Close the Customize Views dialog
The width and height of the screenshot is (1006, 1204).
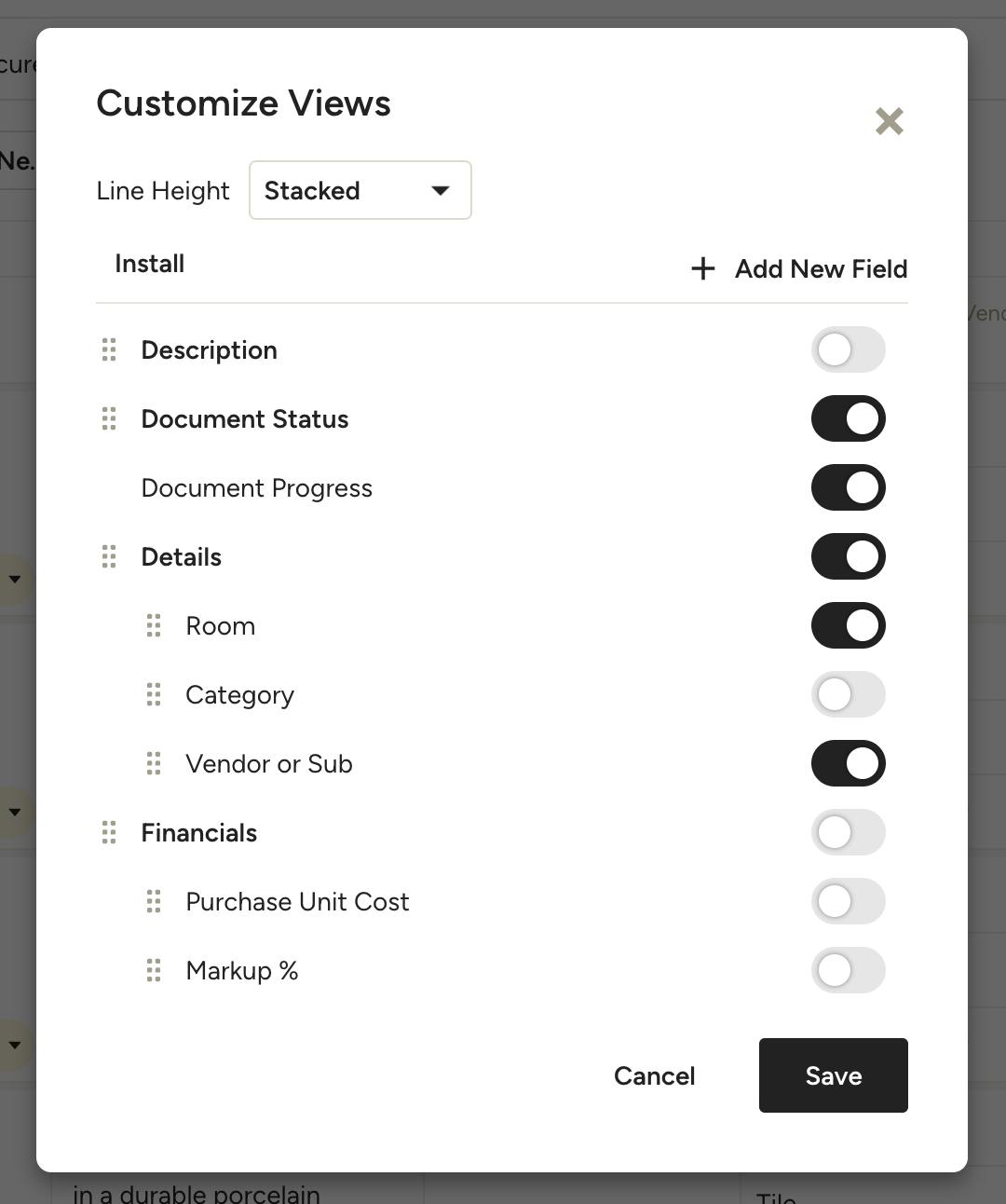coord(890,121)
